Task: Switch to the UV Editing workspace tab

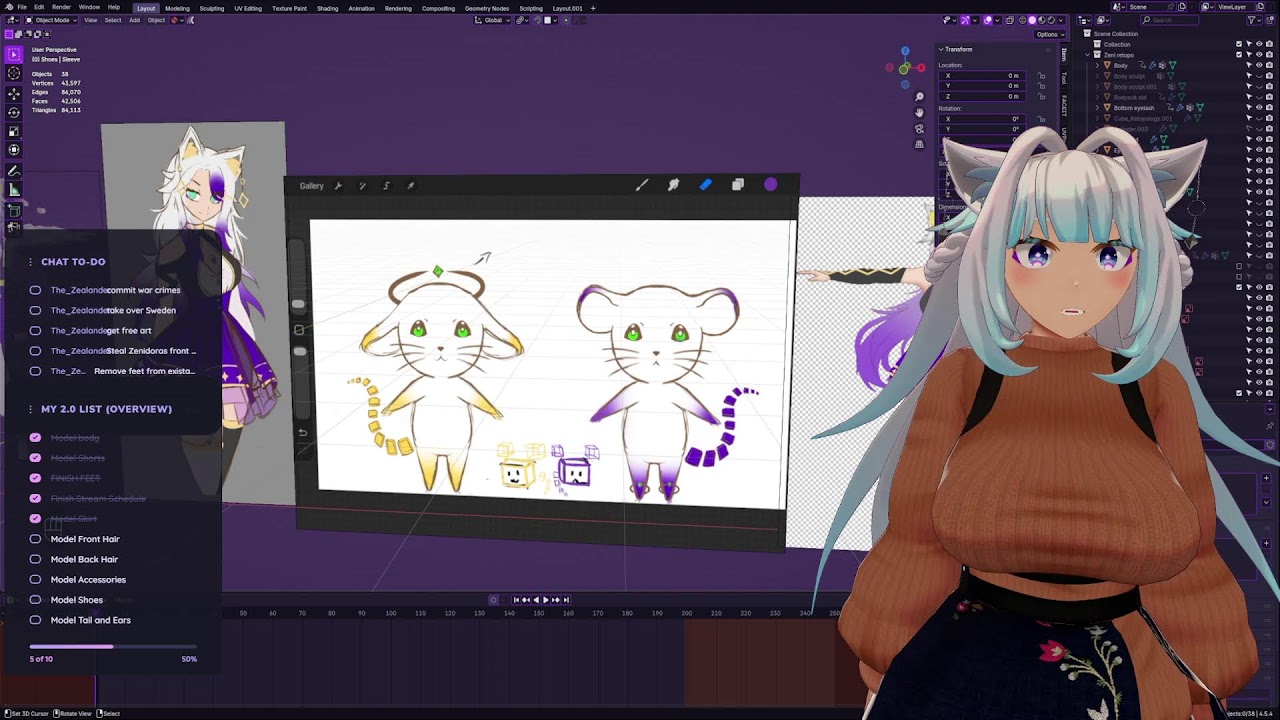Action: [x=248, y=8]
